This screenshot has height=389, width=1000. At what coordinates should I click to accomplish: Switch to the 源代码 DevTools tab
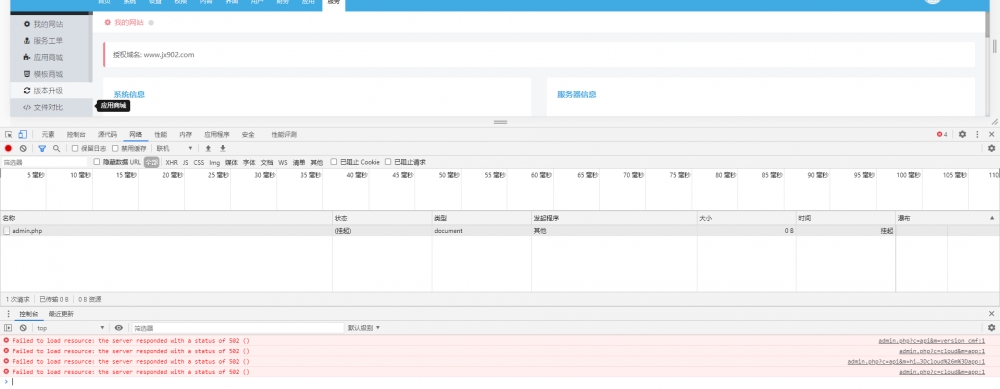click(x=107, y=135)
